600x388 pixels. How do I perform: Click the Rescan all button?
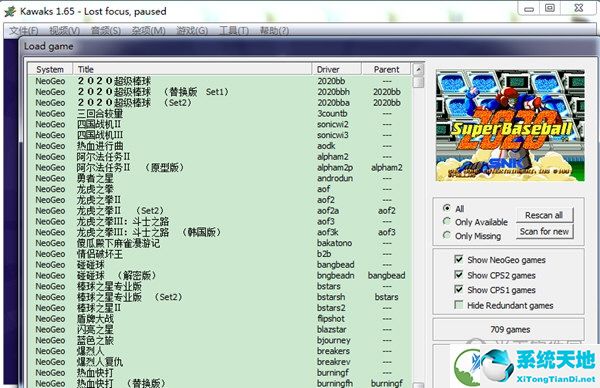(x=545, y=215)
